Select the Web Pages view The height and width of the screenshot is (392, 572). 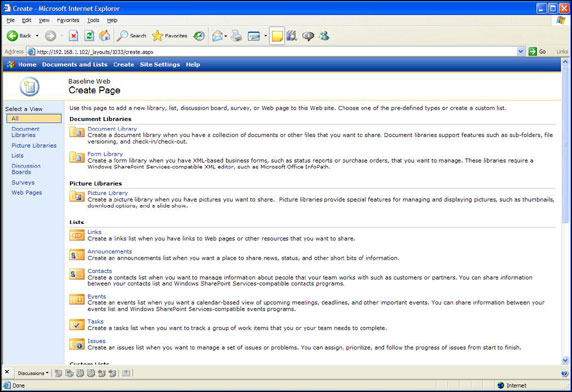(x=27, y=193)
